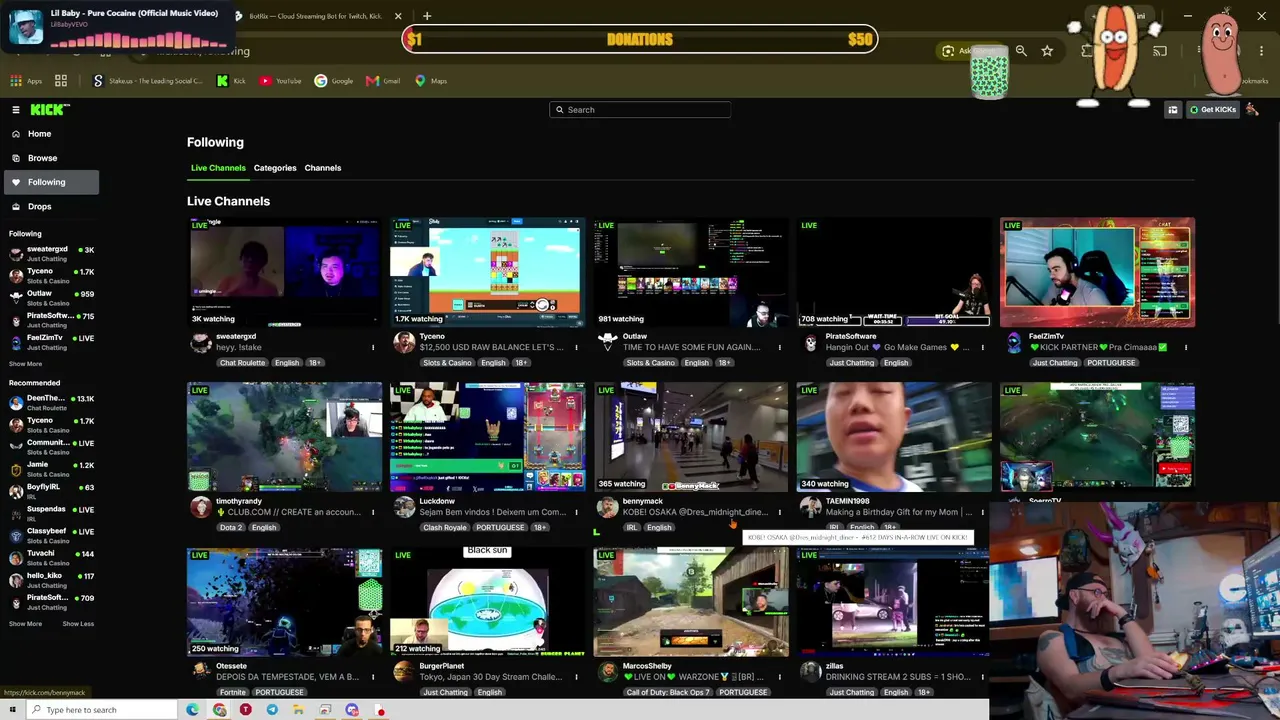Image resolution: width=1280 pixels, height=720 pixels.
Task: Open the three-dot menu on Luckdonw's card
Action: 576,512
